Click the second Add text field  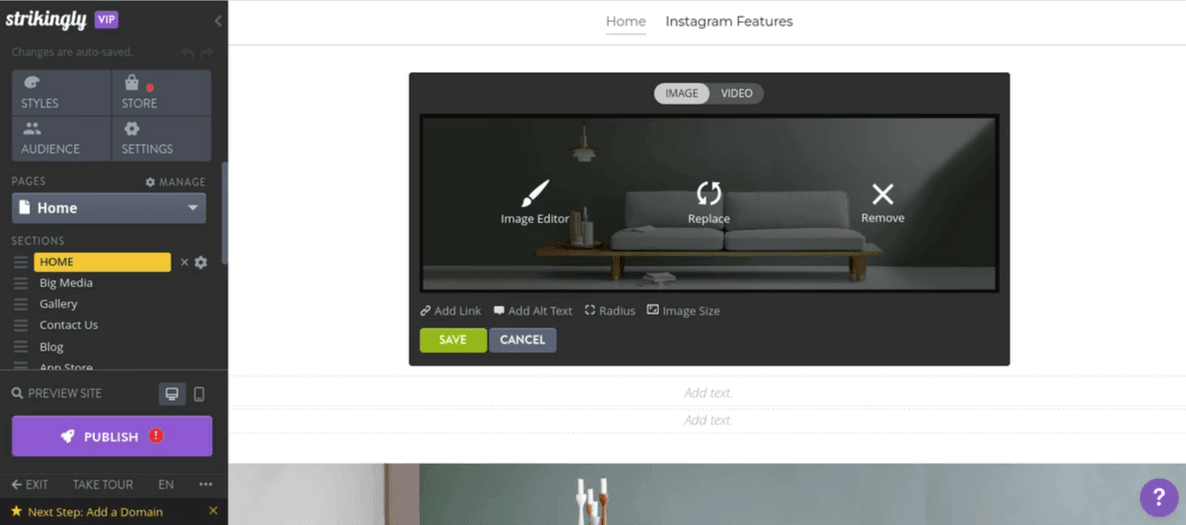(x=708, y=420)
